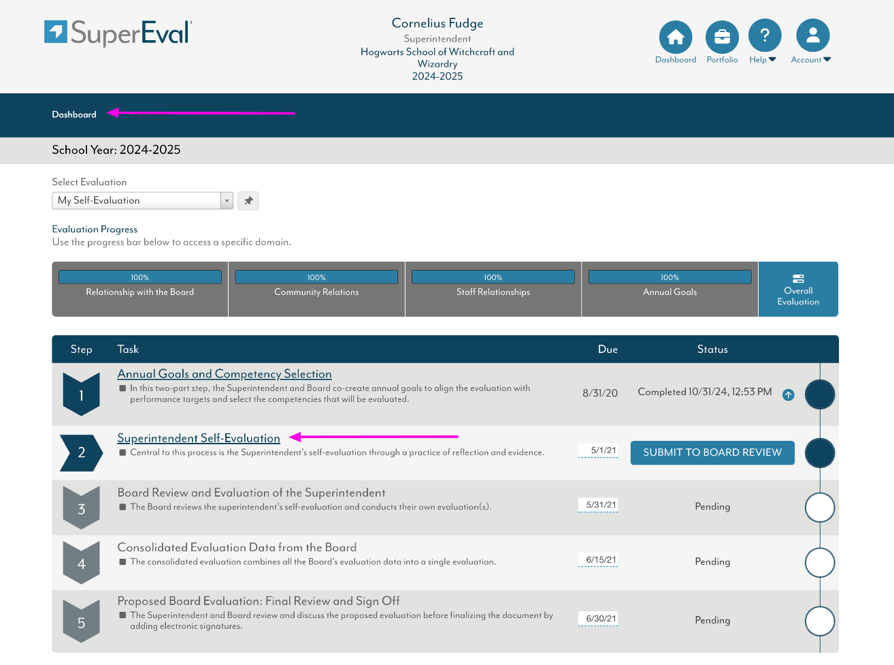The width and height of the screenshot is (894, 665).
Task: Edit the 6/30/21 due date field
Action: (x=598, y=619)
